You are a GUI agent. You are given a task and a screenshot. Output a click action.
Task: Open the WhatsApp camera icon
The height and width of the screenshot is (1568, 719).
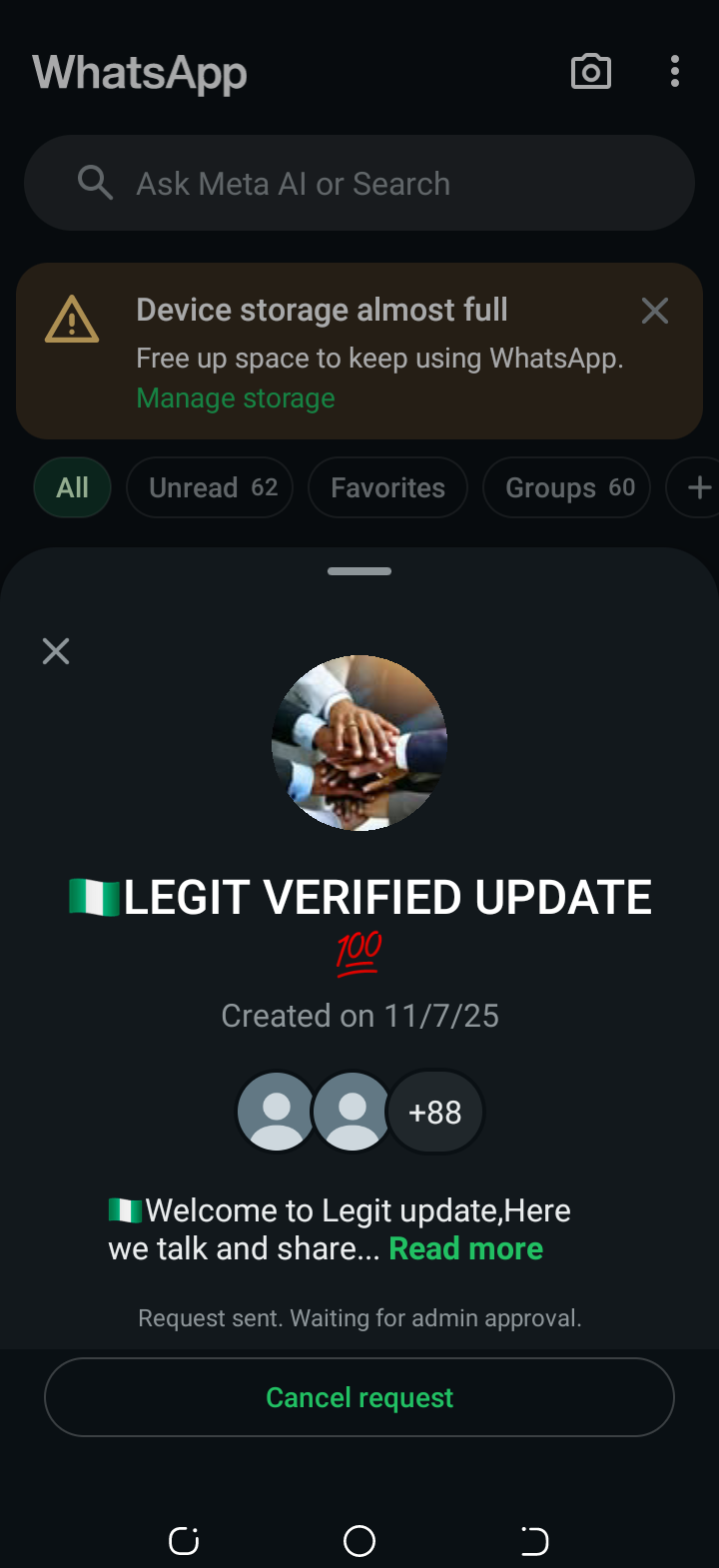590,72
